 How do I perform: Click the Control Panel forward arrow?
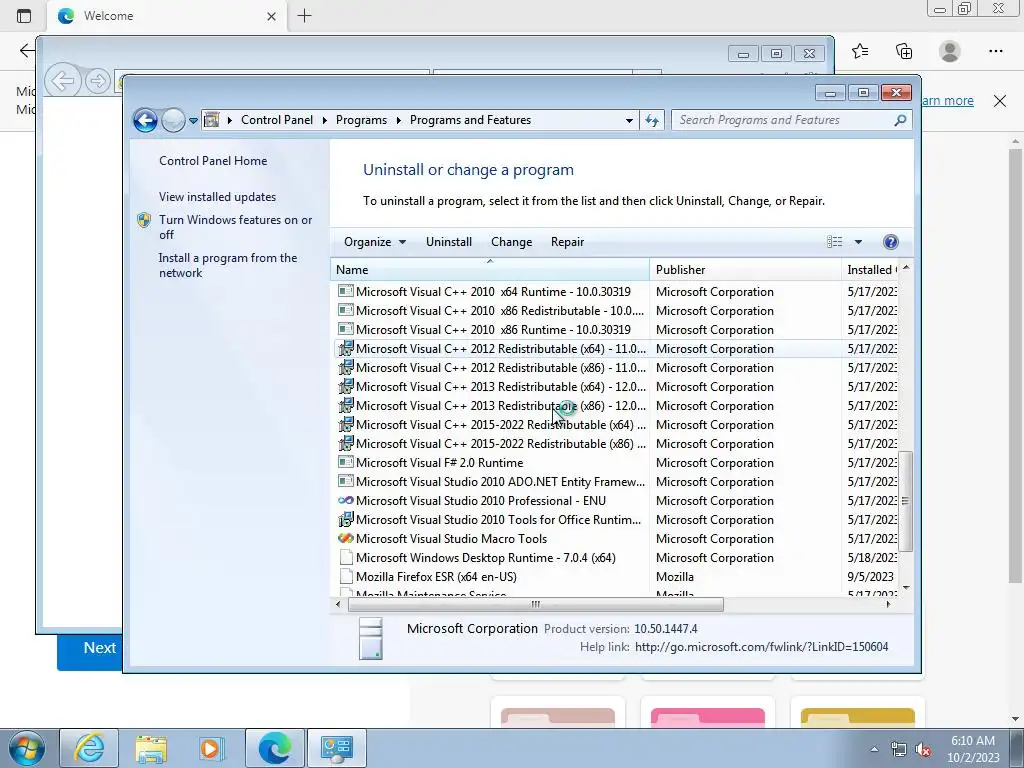point(173,120)
